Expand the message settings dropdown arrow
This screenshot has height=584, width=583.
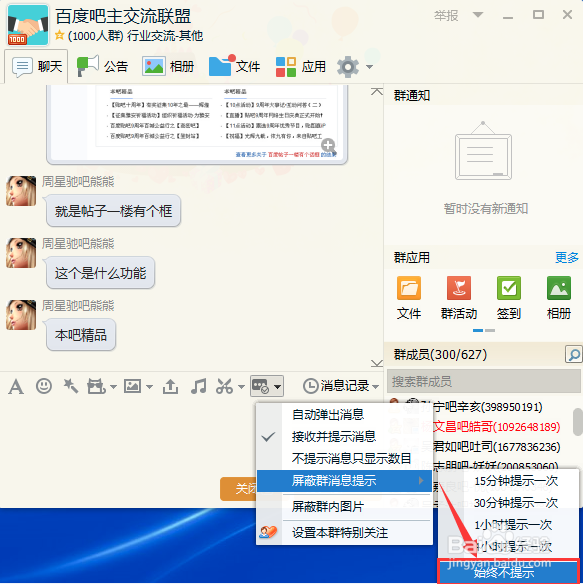pyautogui.click(x=277, y=387)
